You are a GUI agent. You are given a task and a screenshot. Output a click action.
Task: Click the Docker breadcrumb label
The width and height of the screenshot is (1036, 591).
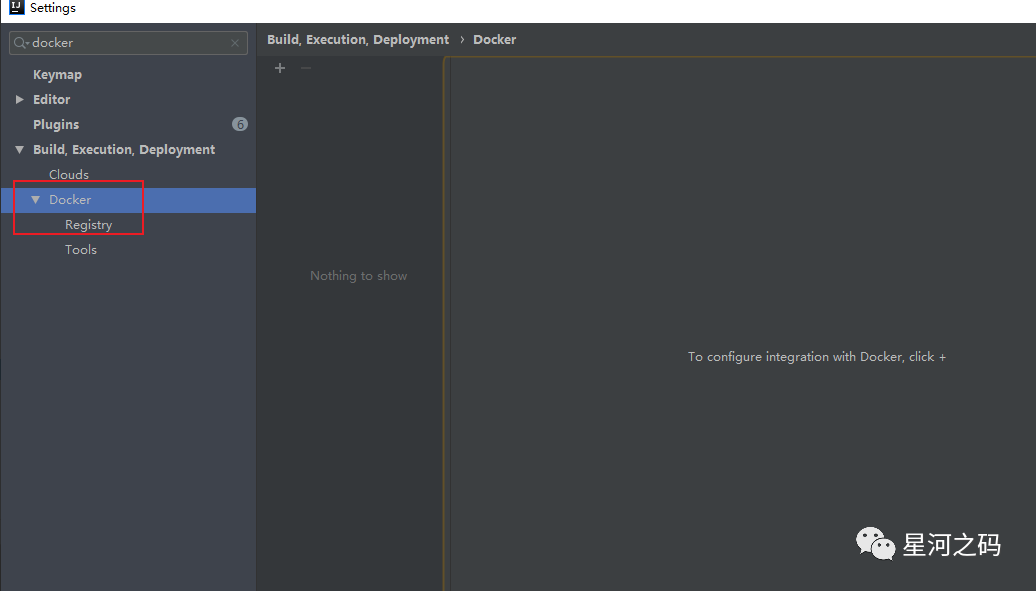495,40
